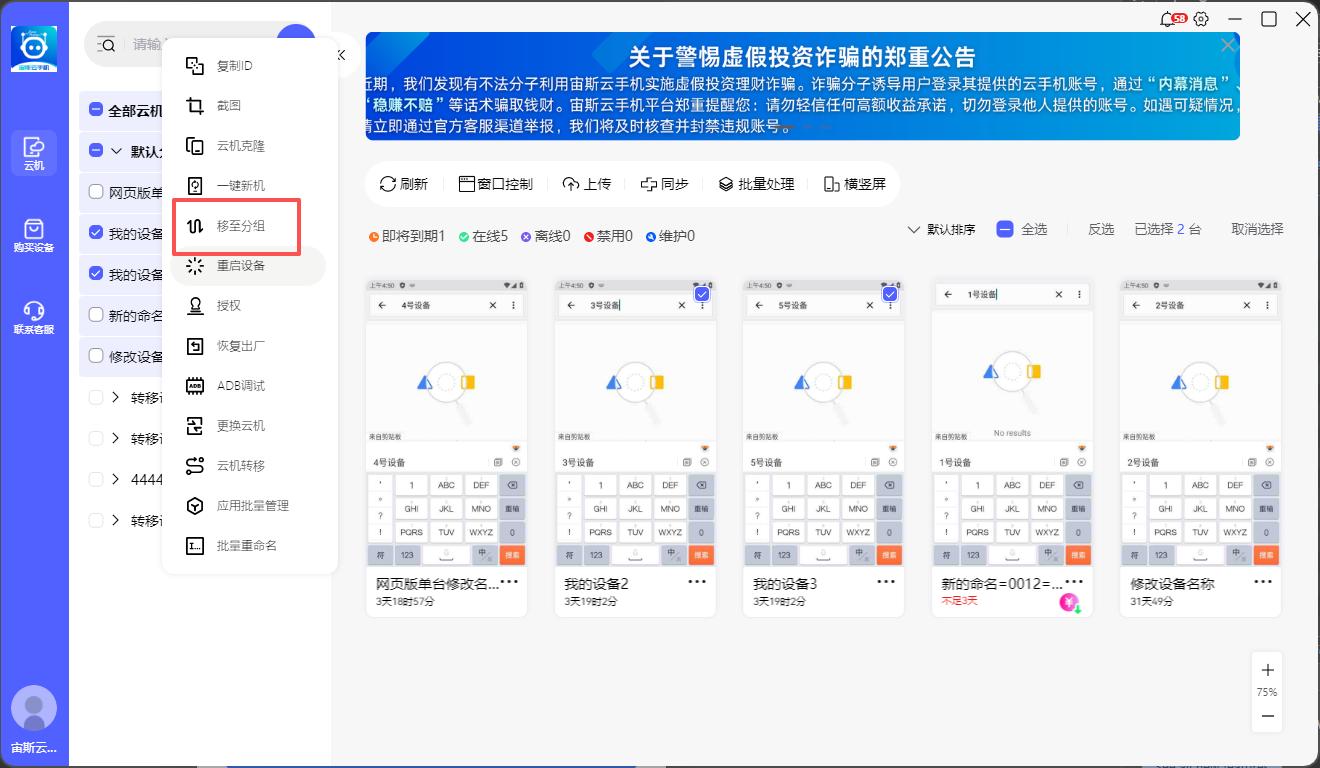Open the 云机 sidebar section
The height and width of the screenshot is (768, 1320).
[34, 154]
